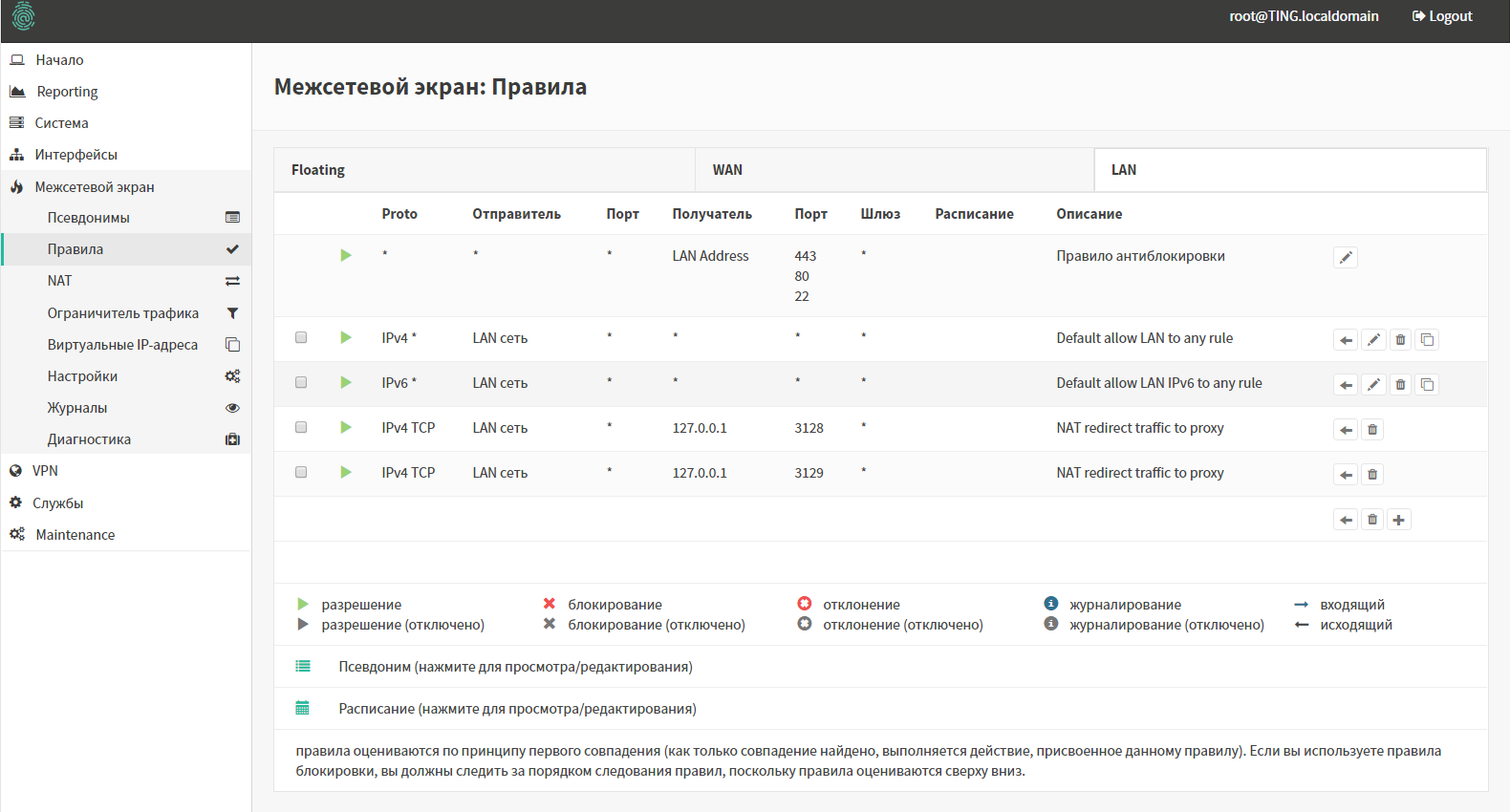
Task: Disable the IPv4 port 3128 rule via its green arrow
Action: (x=346, y=428)
